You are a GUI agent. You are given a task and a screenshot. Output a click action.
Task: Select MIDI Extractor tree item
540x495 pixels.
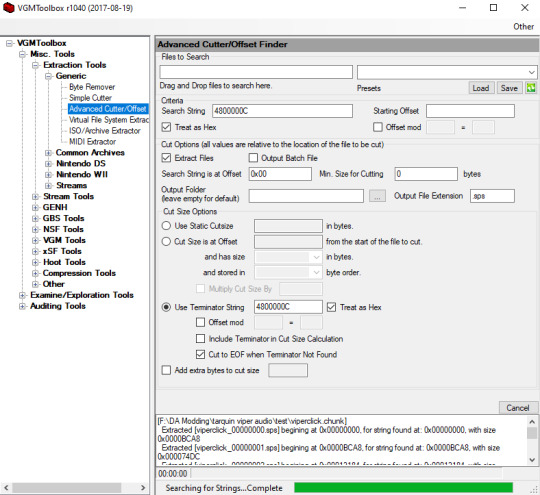(x=92, y=142)
